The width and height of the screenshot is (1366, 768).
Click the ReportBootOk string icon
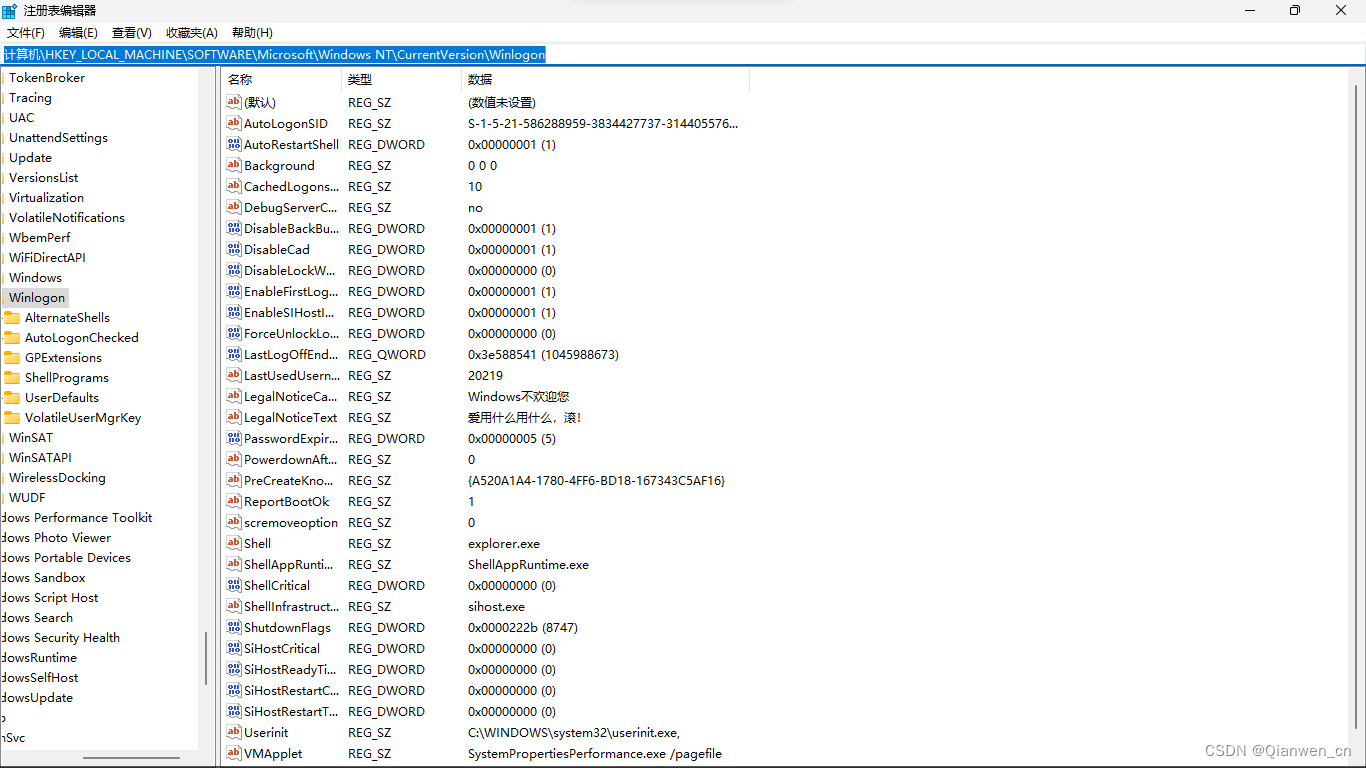pos(234,502)
